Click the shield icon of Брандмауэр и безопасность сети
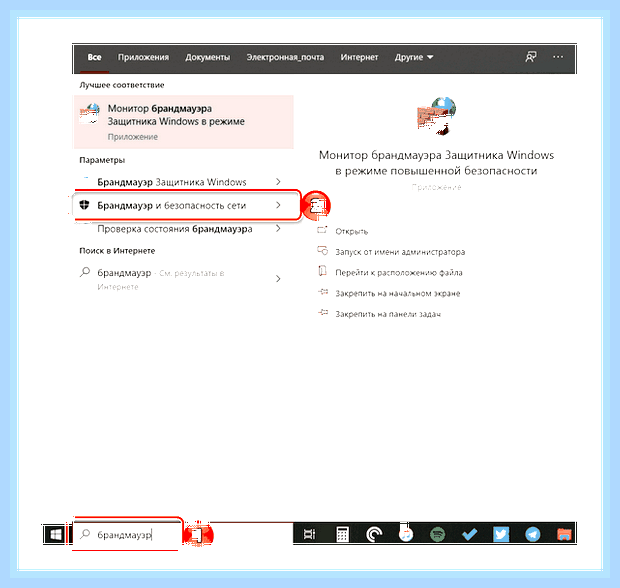Screen dimensions: 620x588 pos(84,205)
